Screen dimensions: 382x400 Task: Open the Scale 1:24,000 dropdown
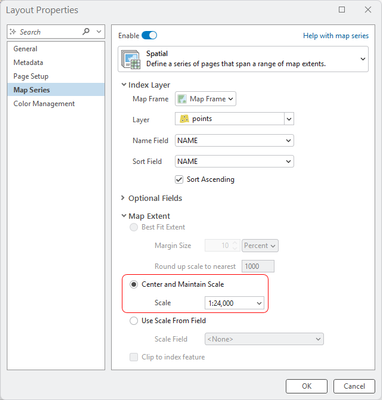(x=234, y=303)
